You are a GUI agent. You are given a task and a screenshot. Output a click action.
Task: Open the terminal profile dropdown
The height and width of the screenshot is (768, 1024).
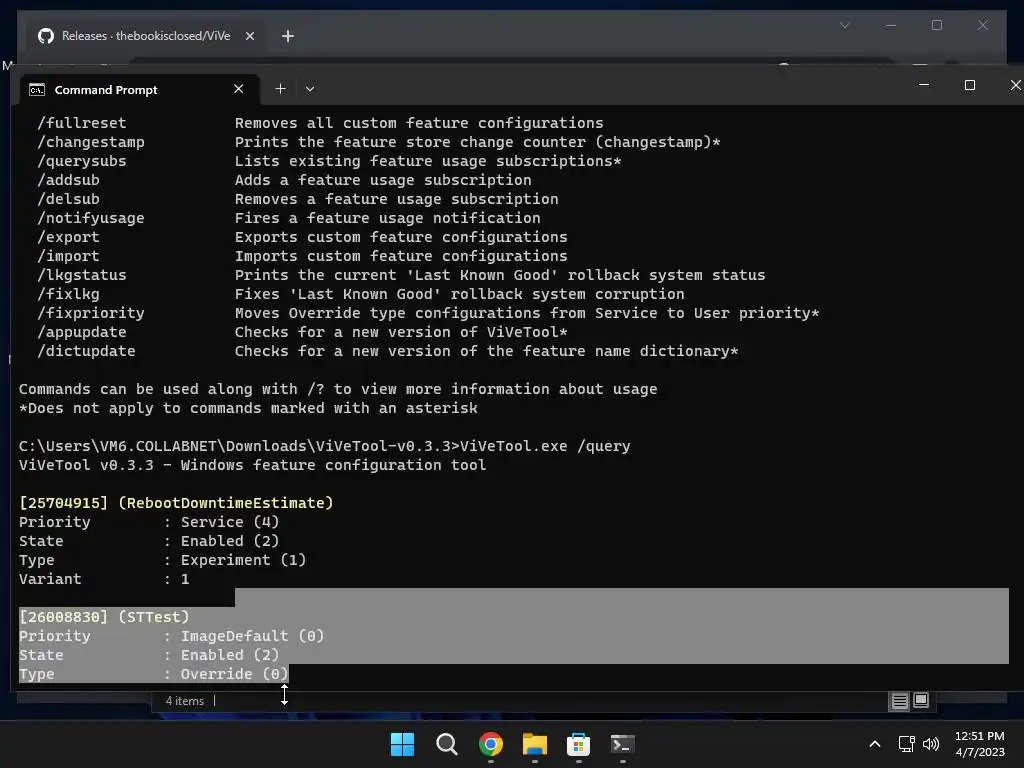(310, 89)
